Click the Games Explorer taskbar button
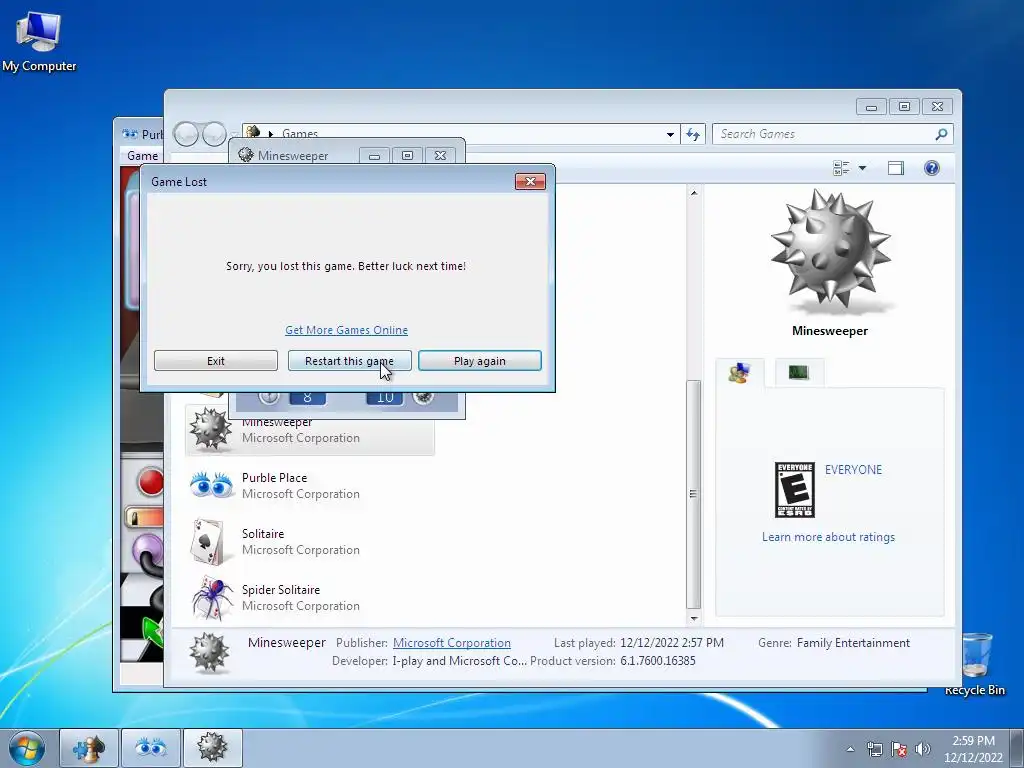The image size is (1024, 768). click(89, 748)
